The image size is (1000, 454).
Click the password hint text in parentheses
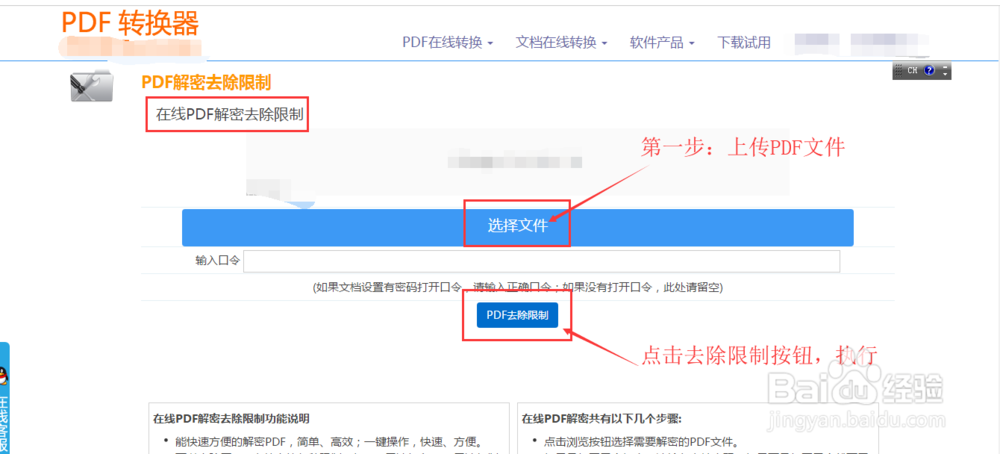click(x=517, y=288)
